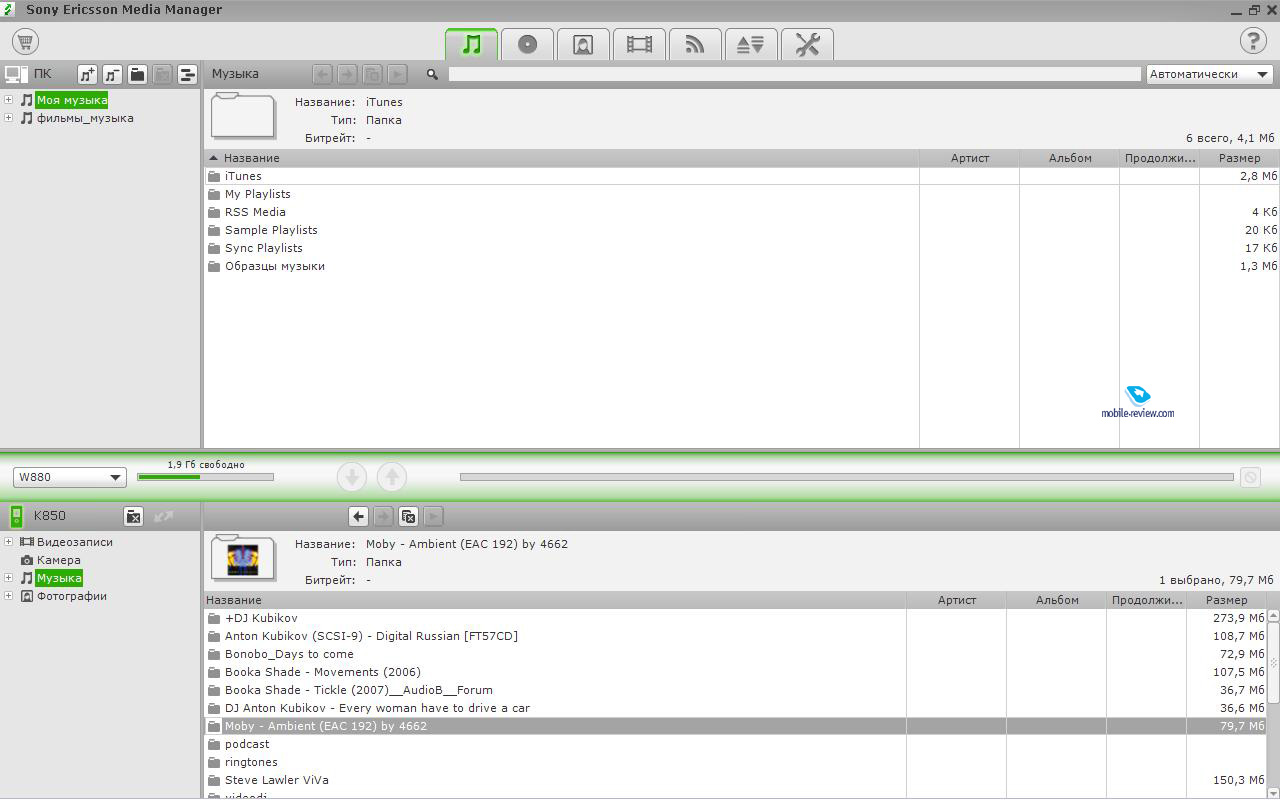The width and height of the screenshot is (1280, 800).
Task: Expand the phone Музыка tree node
Action: (9, 578)
